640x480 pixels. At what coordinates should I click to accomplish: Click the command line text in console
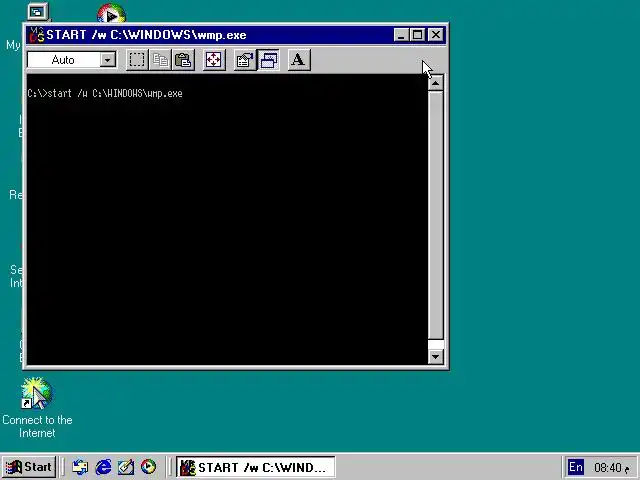(105, 93)
